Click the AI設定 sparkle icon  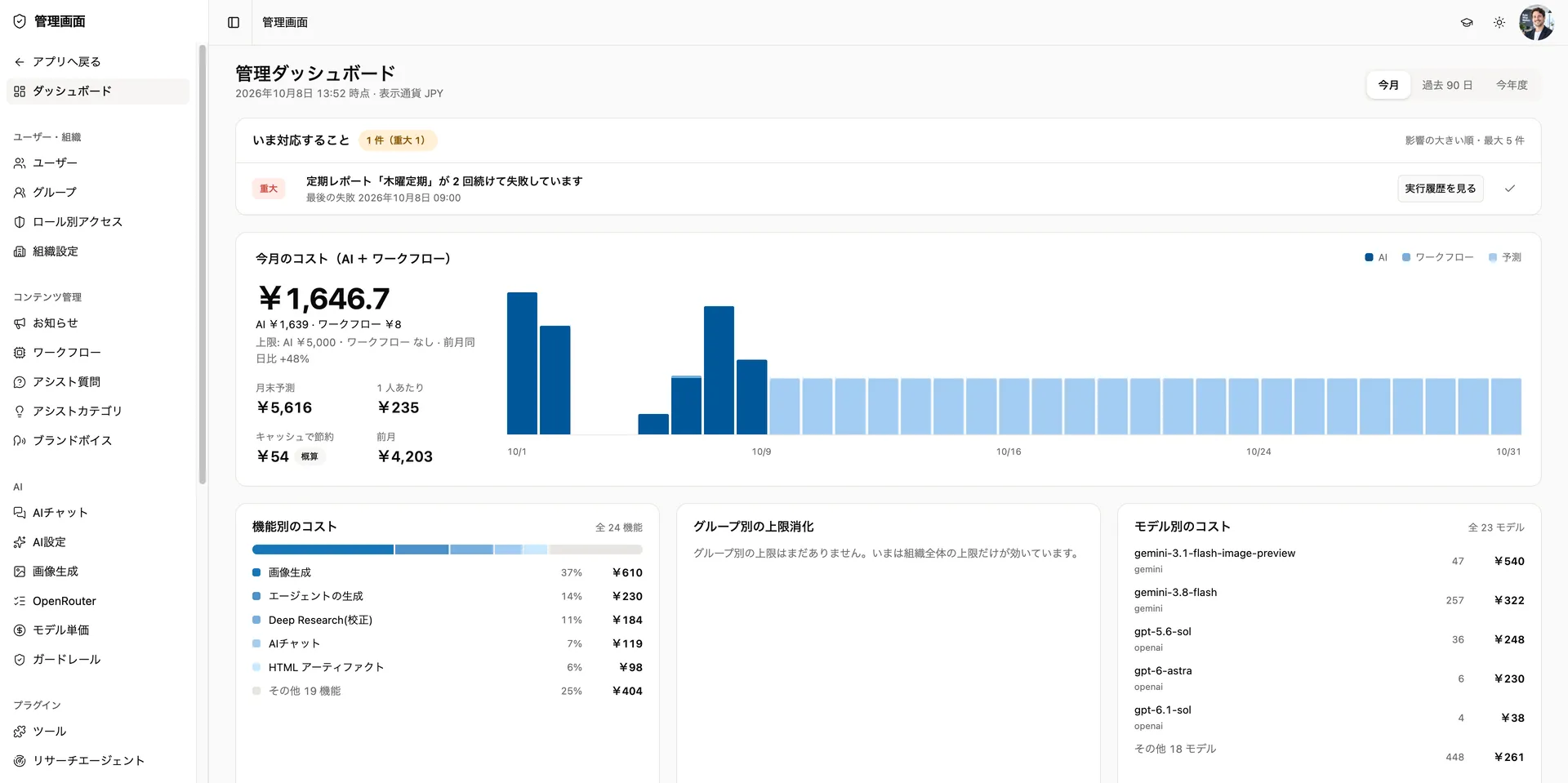coord(20,542)
